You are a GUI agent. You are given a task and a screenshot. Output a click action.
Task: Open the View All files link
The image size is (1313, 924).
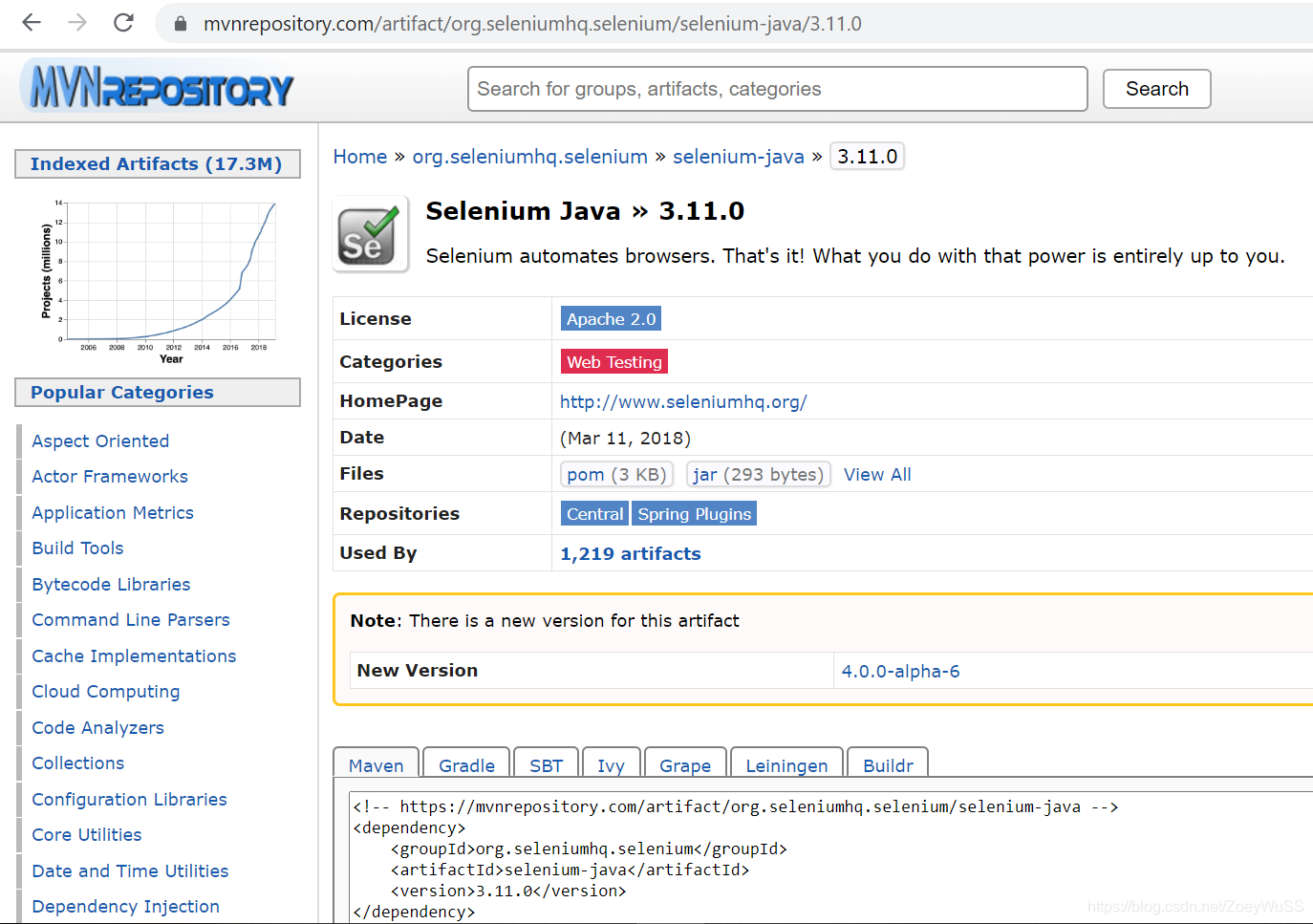pyautogui.click(x=877, y=475)
